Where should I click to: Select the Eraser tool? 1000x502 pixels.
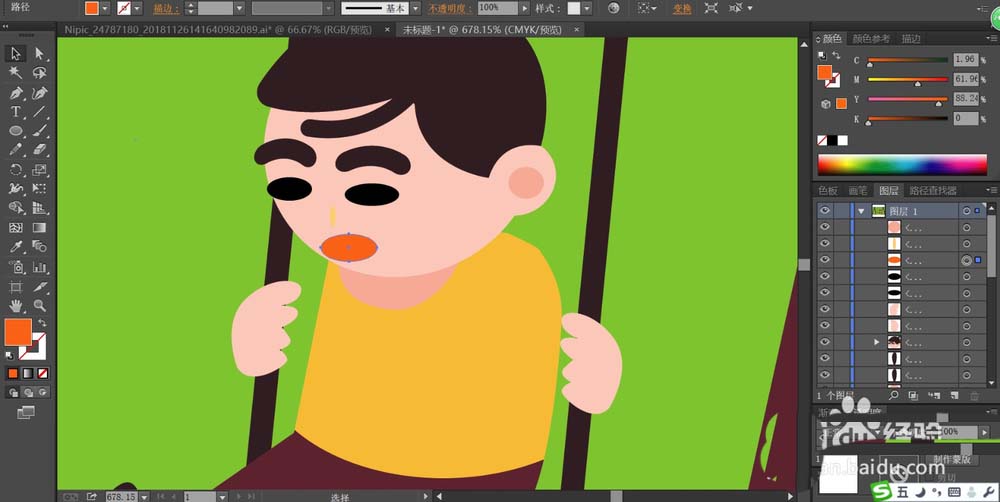coord(40,150)
